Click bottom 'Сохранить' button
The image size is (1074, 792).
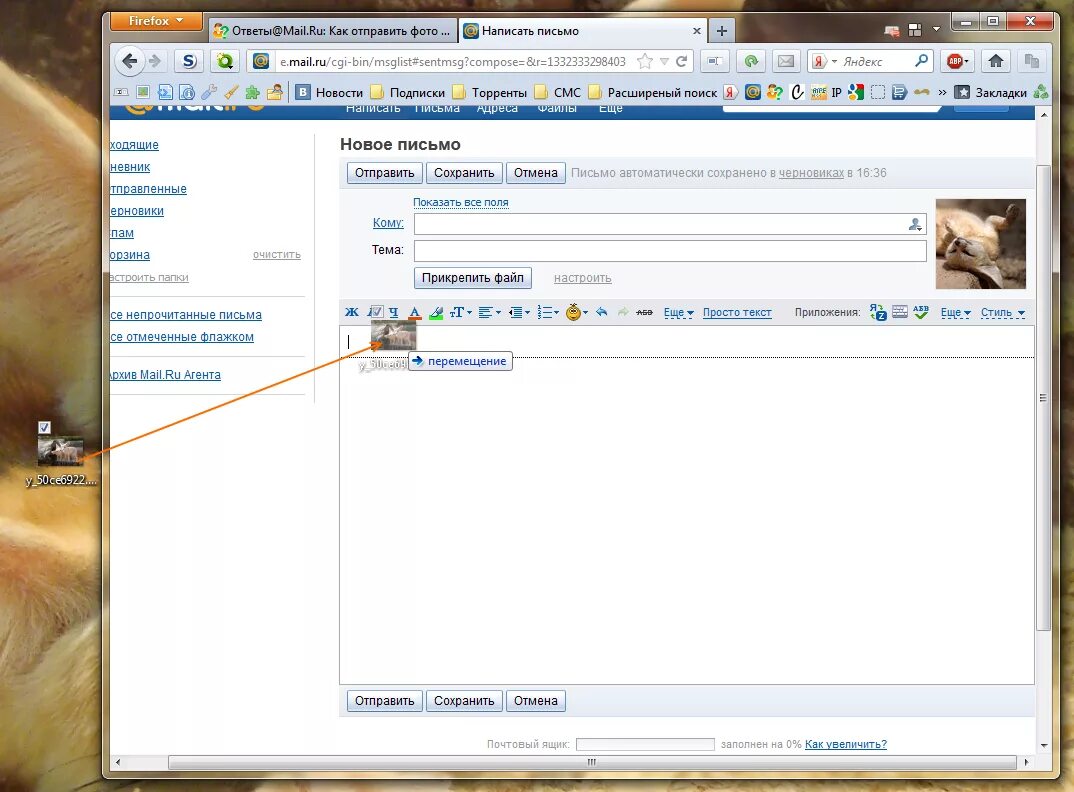click(464, 701)
